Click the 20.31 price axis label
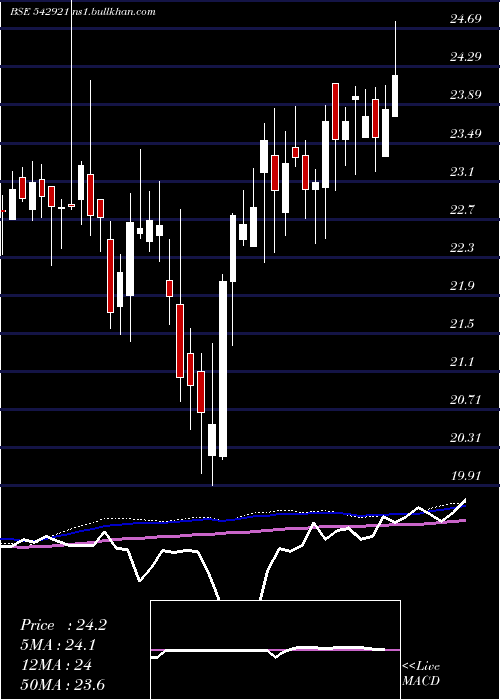The width and height of the screenshot is (500, 700). (466, 438)
